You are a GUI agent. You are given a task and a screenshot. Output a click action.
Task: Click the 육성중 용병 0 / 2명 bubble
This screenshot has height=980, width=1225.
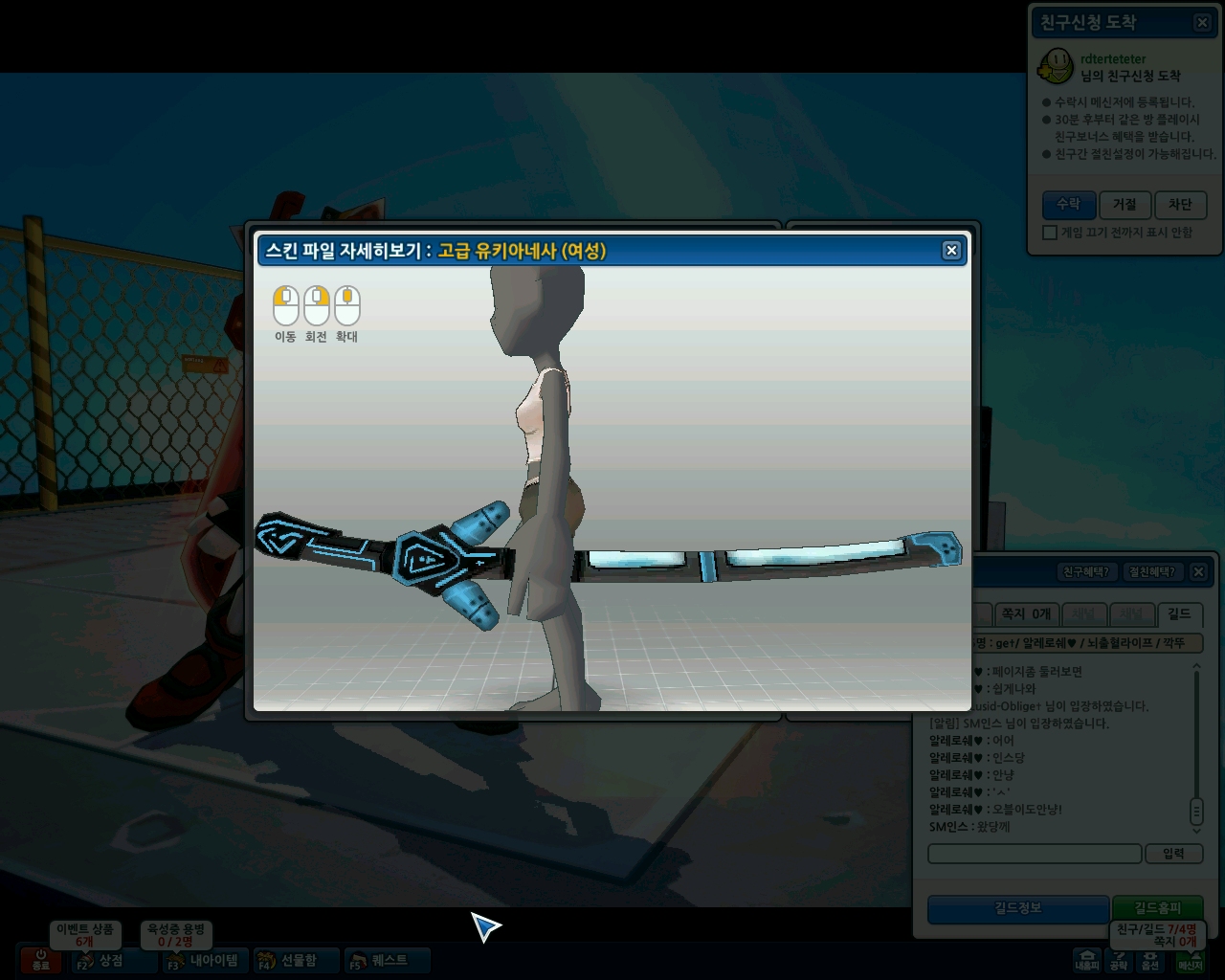176,935
